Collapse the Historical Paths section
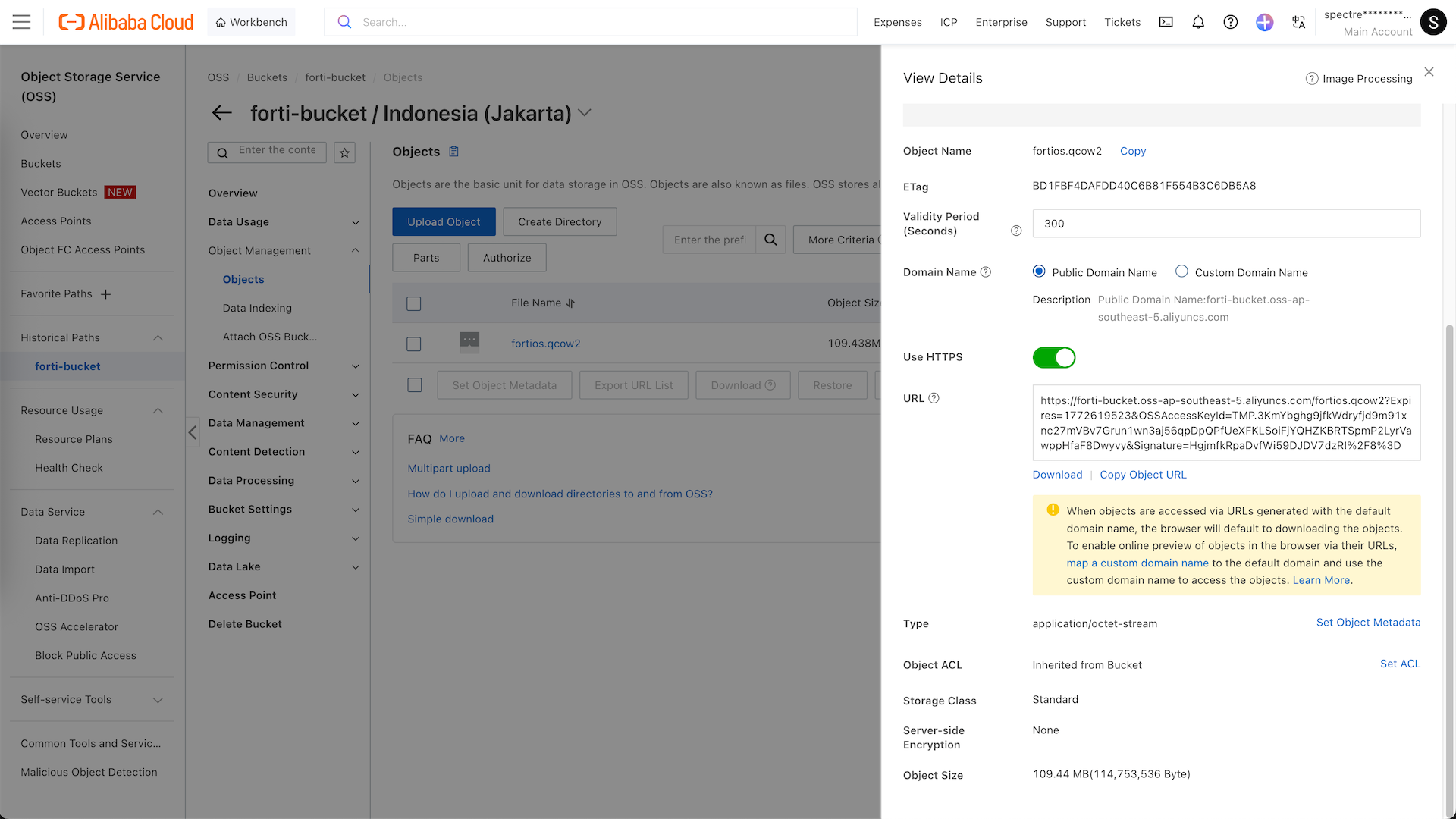The image size is (1456, 819). [158, 338]
